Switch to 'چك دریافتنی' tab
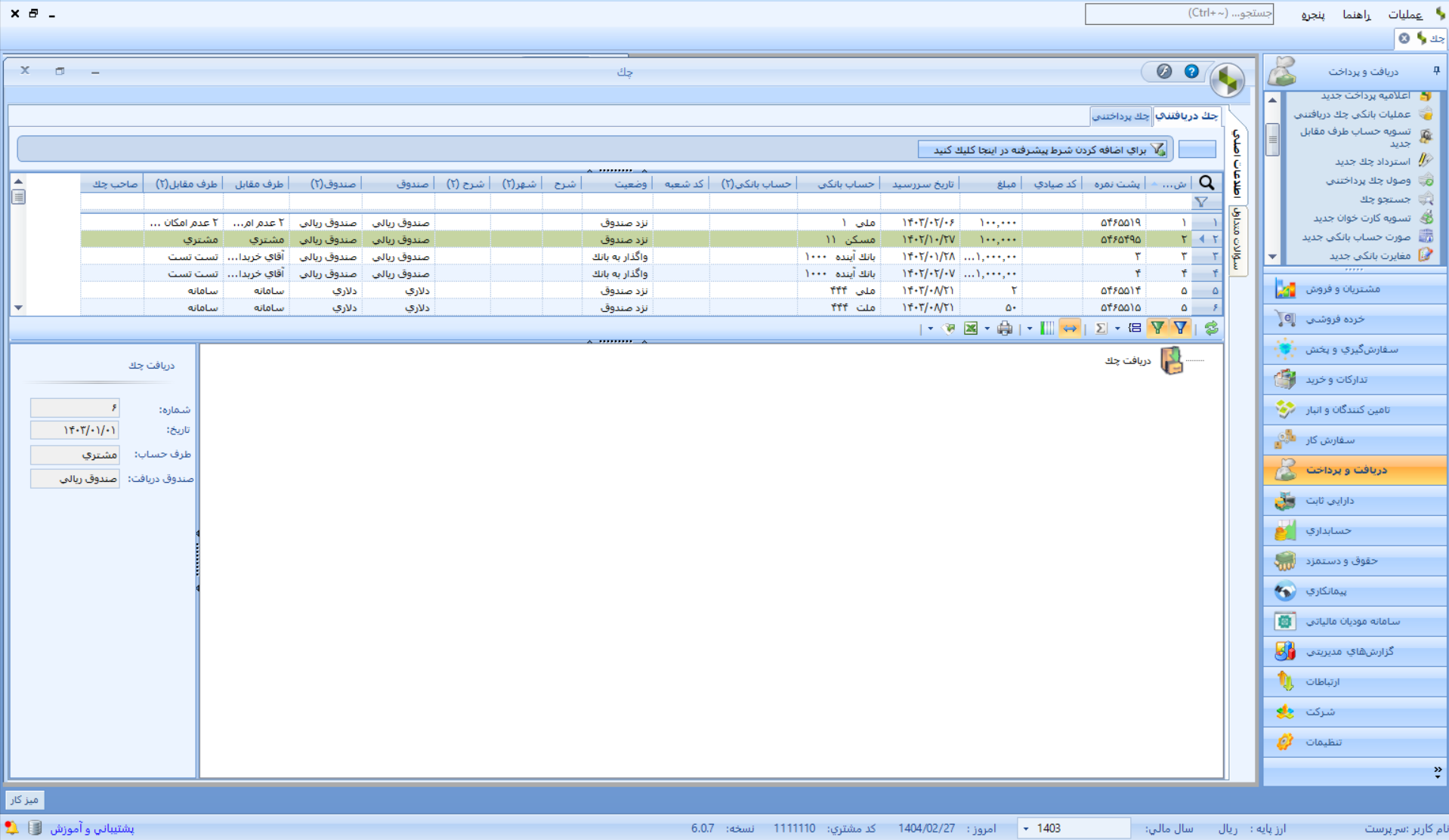This screenshot has width=1449, height=840. point(1188,116)
